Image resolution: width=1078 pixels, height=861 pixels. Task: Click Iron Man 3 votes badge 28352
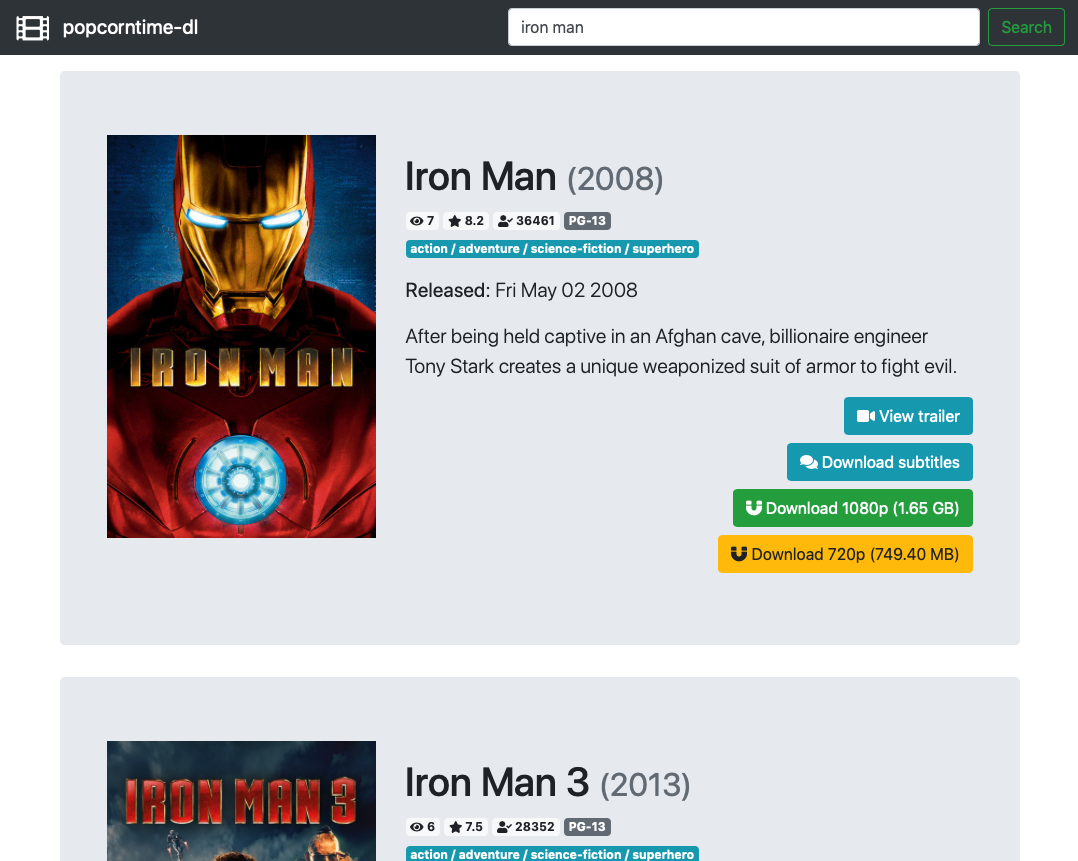point(526,827)
